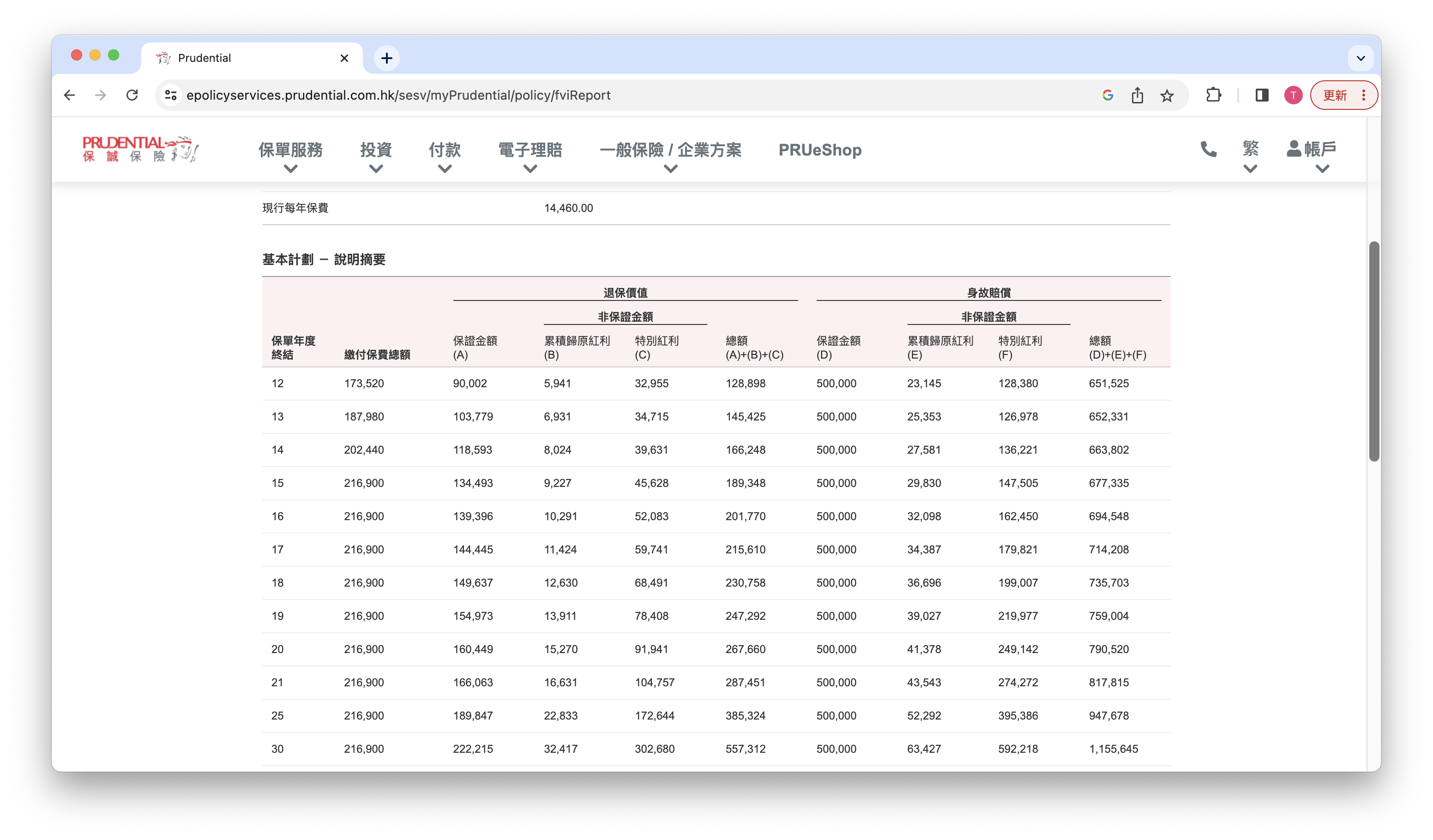1433x840 pixels.
Task: Open the tab search dropdown
Action: pos(1361,58)
